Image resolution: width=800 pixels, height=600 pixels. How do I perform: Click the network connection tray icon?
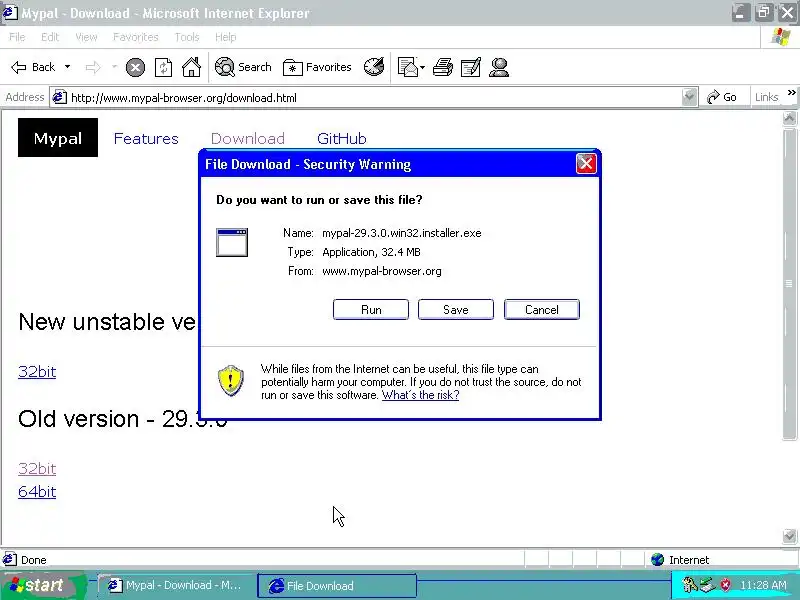708,585
